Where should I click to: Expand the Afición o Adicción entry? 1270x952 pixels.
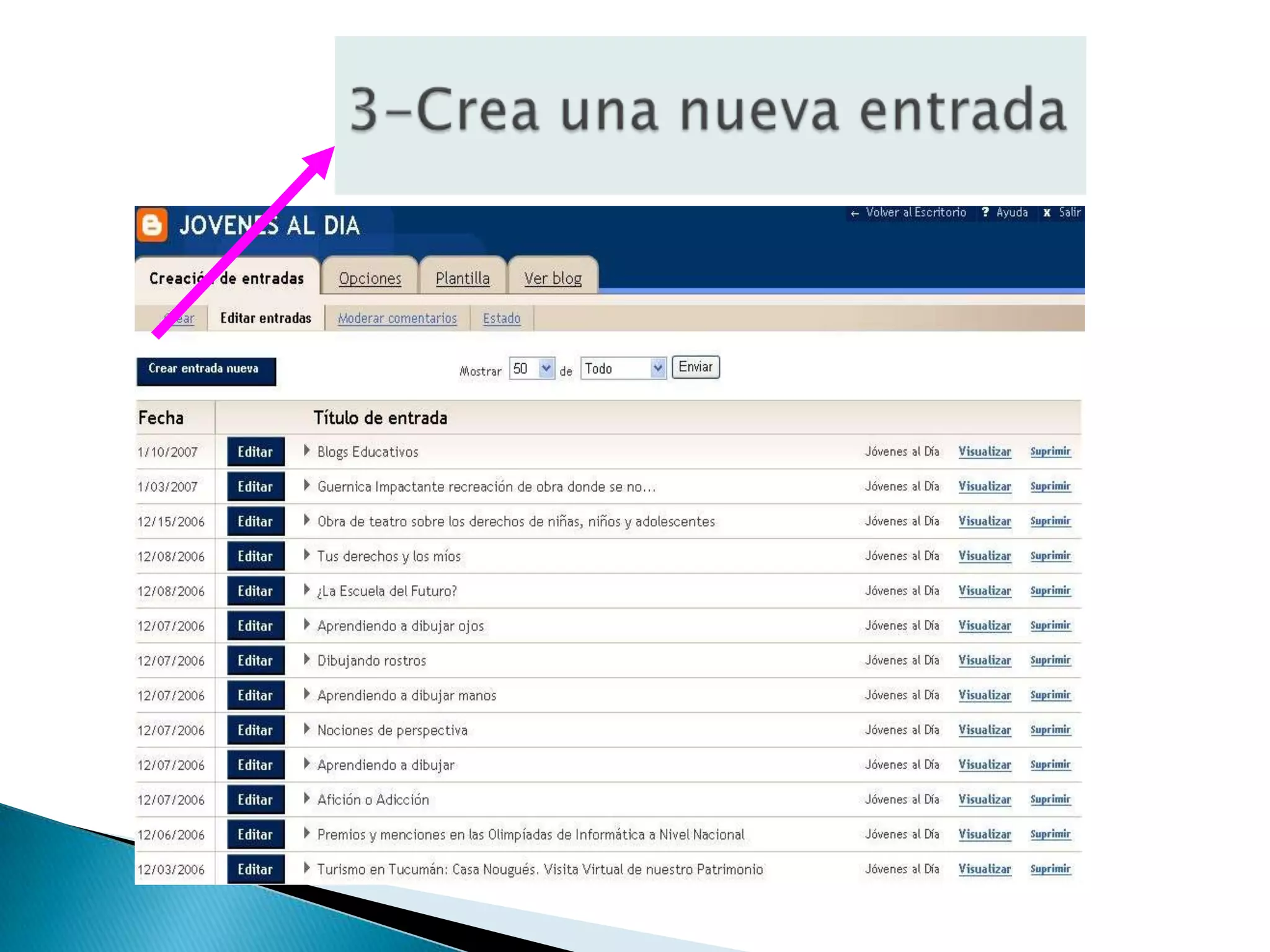(x=306, y=798)
